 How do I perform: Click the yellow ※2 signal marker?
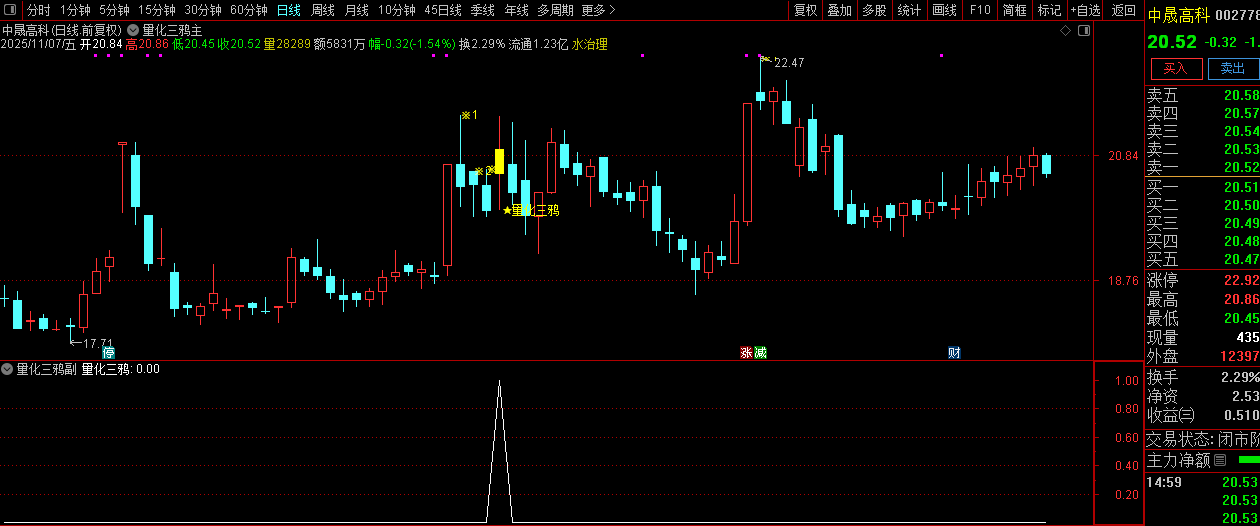click(x=484, y=171)
